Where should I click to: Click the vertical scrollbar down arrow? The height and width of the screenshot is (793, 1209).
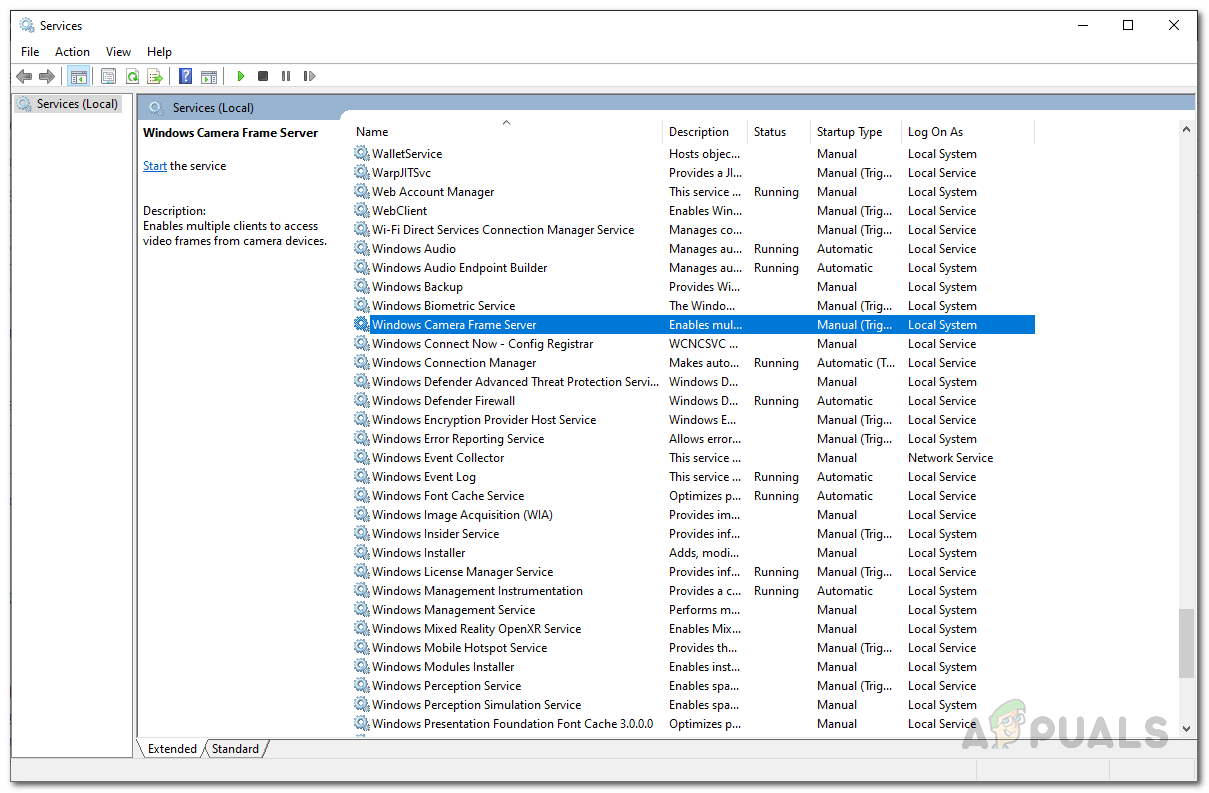[x=1187, y=729]
